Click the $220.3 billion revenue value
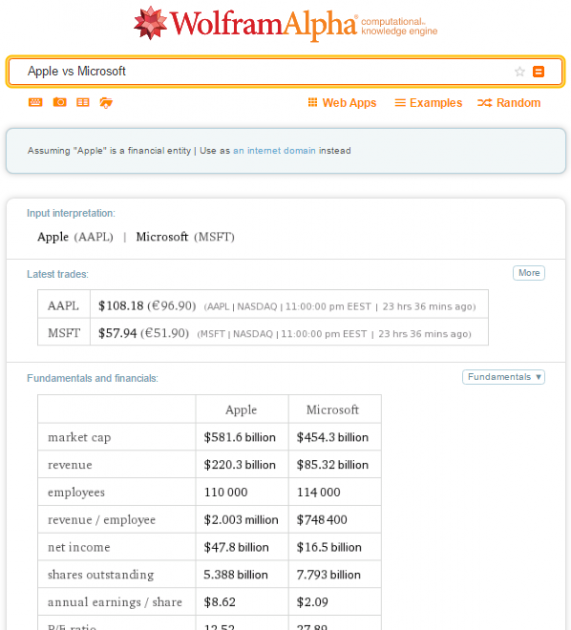Screen dimensions: 571x630 [x=240, y=465]
